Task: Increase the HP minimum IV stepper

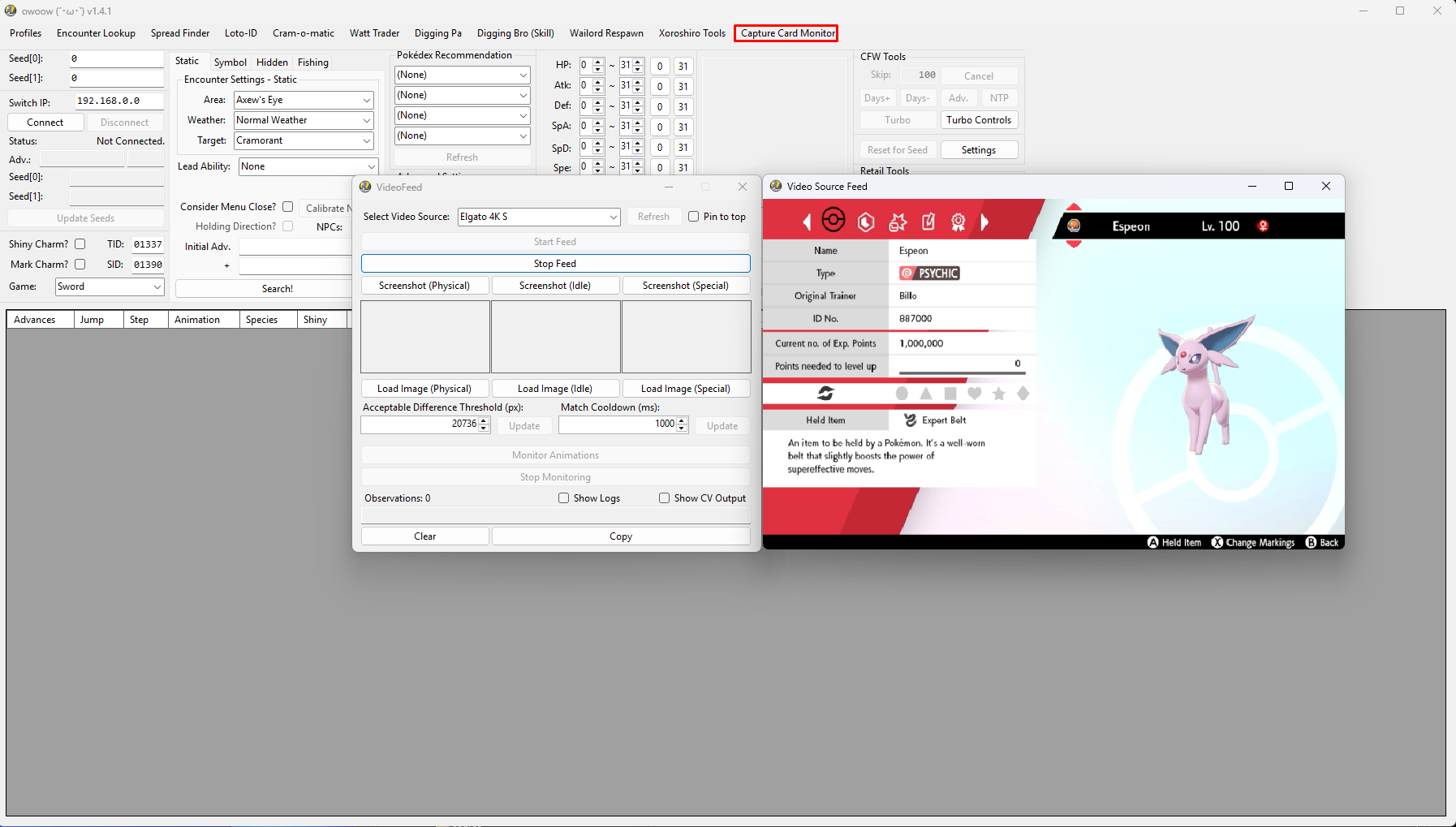Action: click(x=598, y=62)
